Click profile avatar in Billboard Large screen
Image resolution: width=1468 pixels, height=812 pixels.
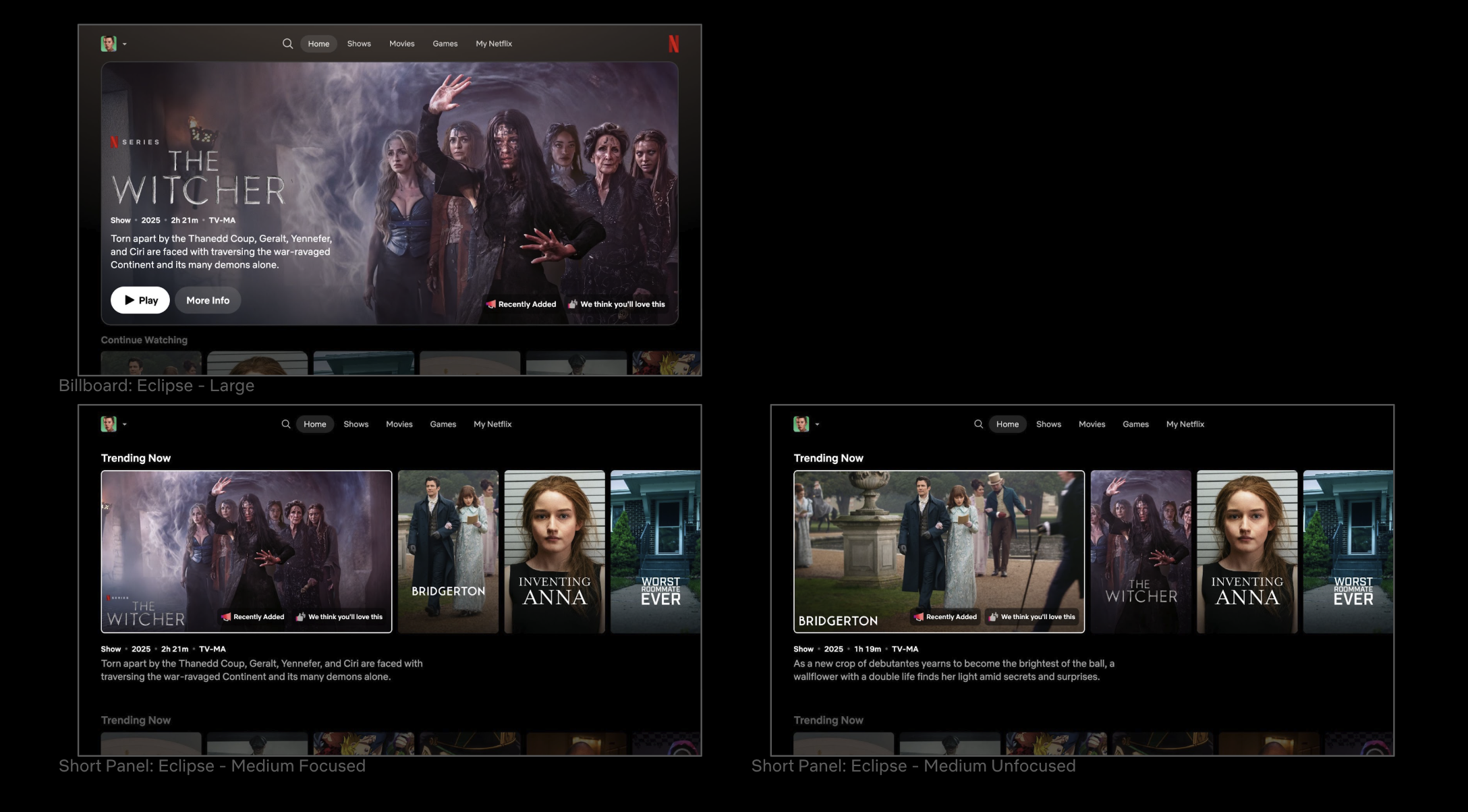(x=109, y=44)
